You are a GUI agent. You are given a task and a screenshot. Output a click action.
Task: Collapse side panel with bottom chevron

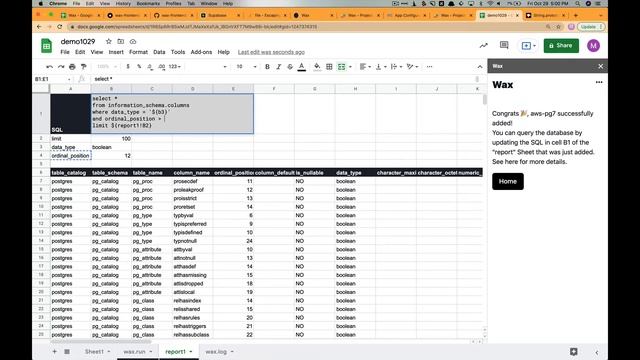click(x=596, y=352)
